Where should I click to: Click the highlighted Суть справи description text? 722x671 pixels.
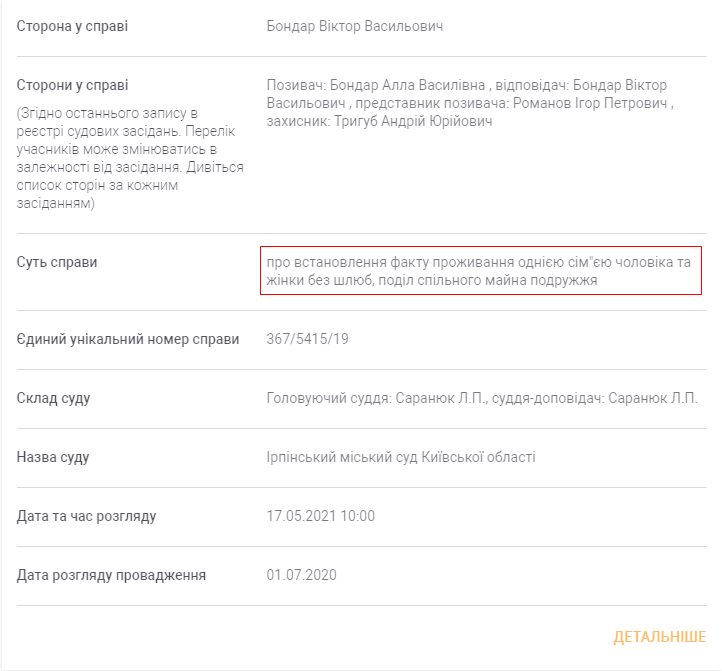pyautogui.click(x=479, y=271)
